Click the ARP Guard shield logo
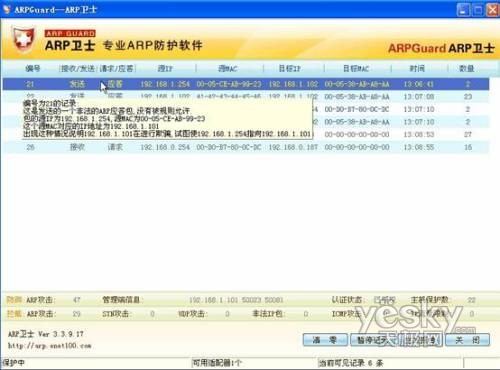 click(24, 39)
